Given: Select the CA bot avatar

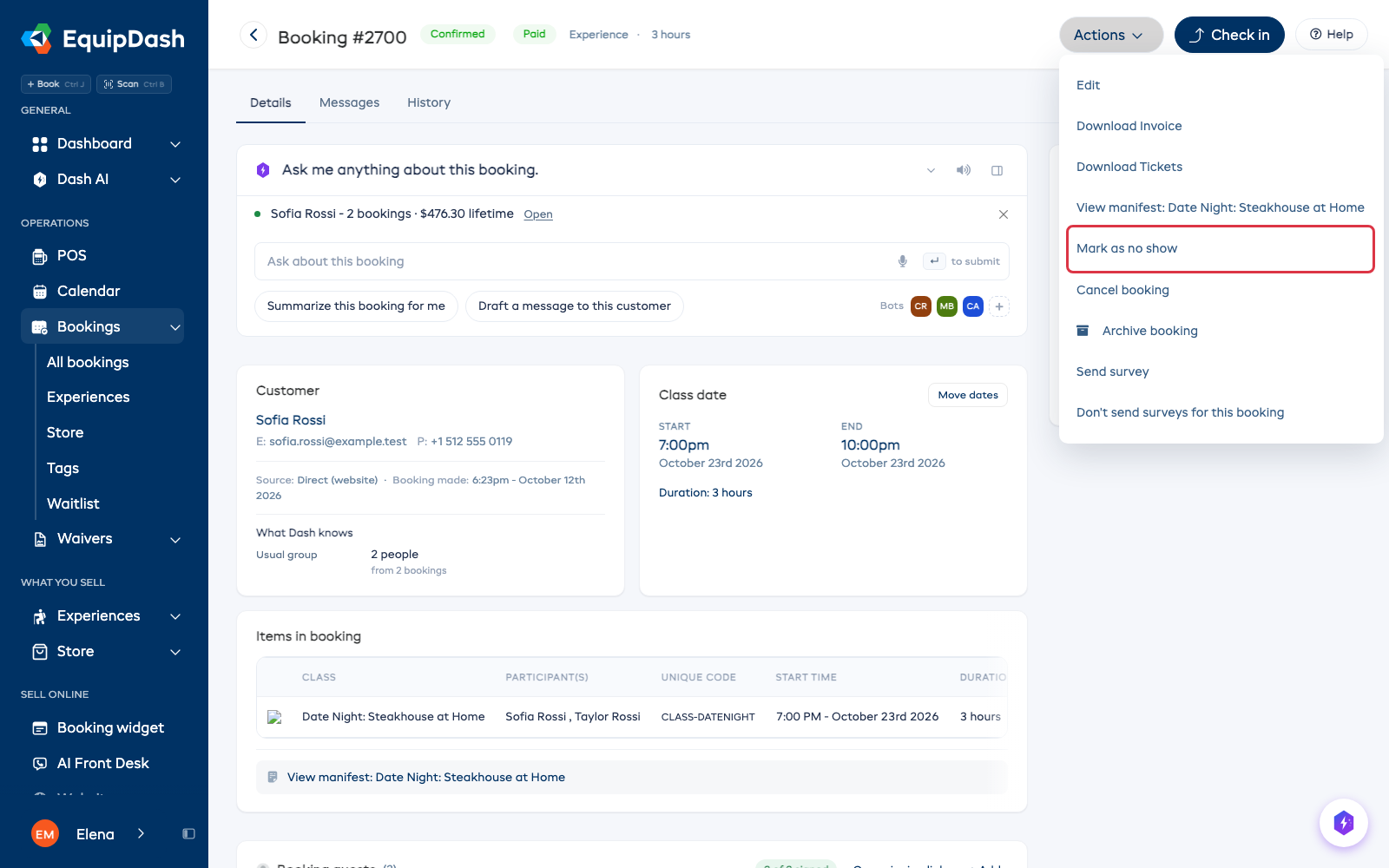Looking at the screenshot, I should pyautogui.click(x=973, y=306).
